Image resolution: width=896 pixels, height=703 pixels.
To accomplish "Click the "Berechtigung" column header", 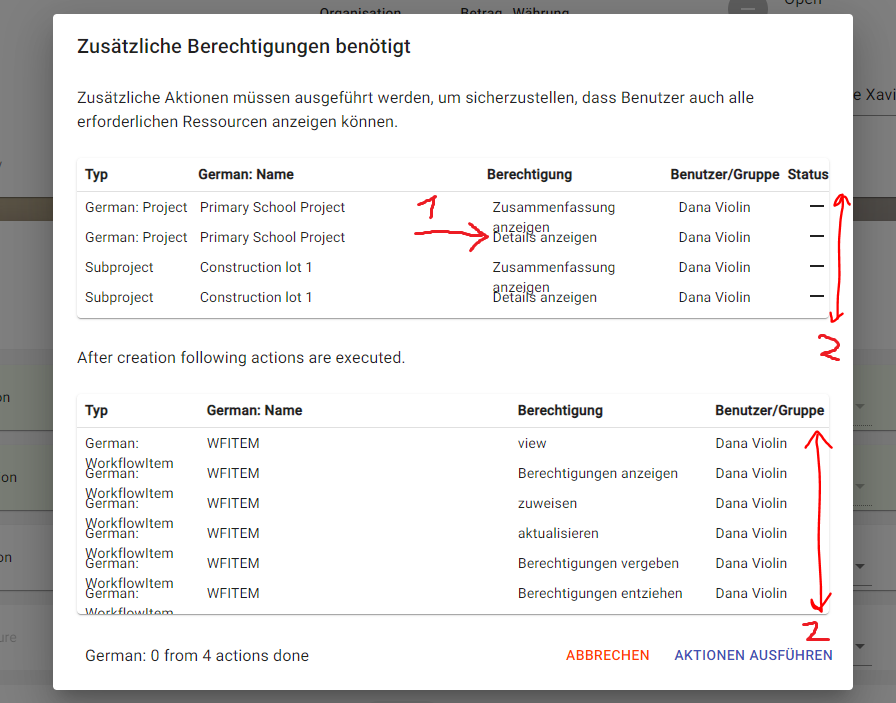I will point(529,174).
